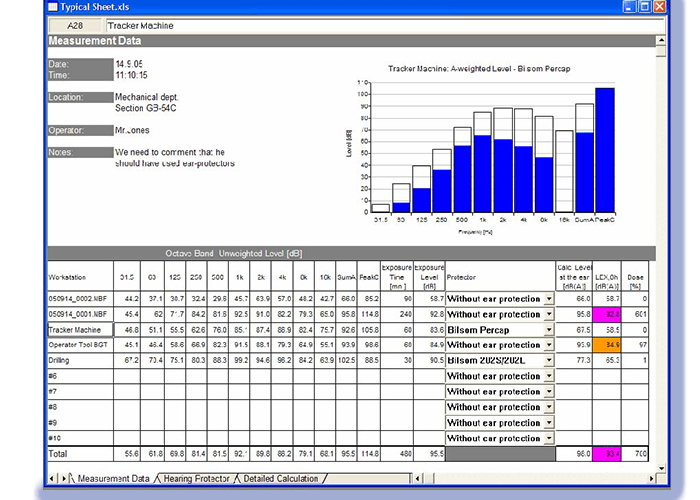Click the Measurement Data header bar
Image resolution: width=700 pixels, height=500 pixels.
click(352, 41)
